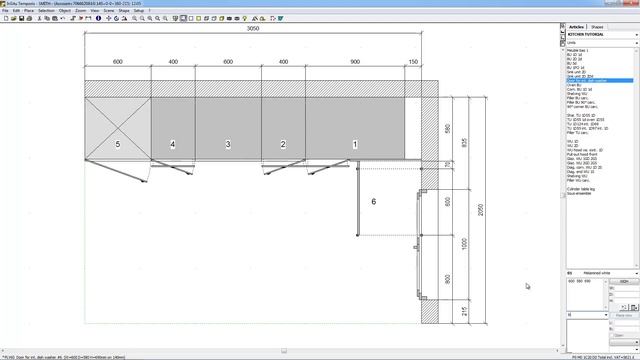Open a file with the folder icon
The height and width of the screenshot is (360, 640).
pyautogui.click(x=13, y=18)
